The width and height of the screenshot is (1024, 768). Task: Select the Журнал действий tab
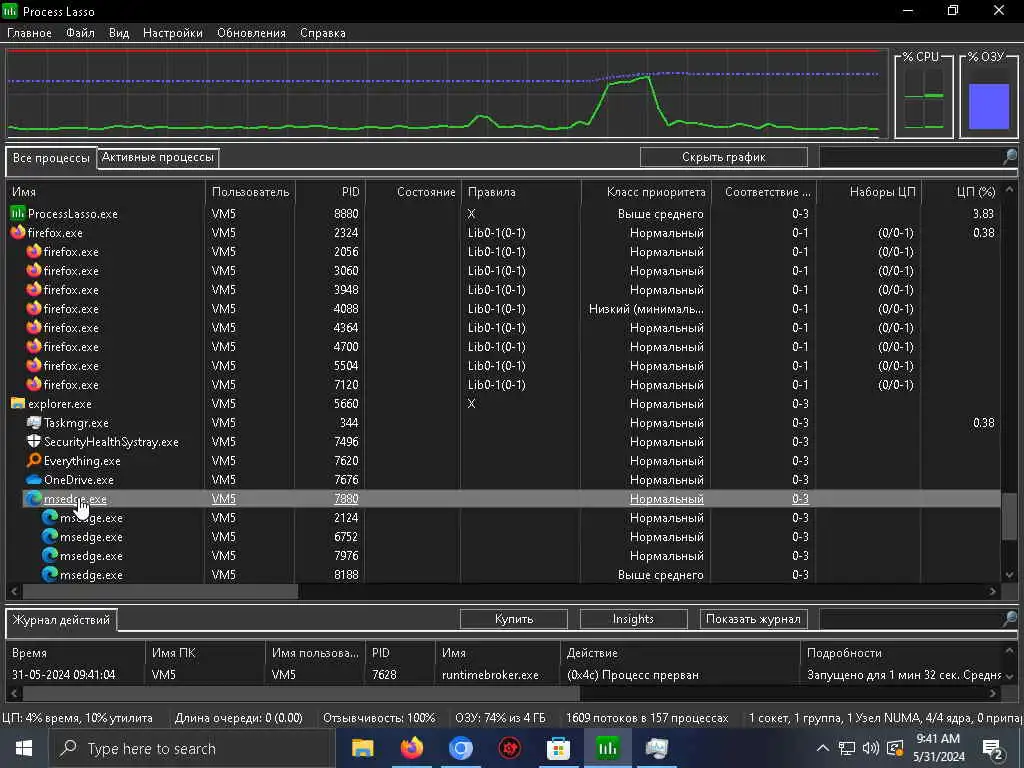coord(61,620)
